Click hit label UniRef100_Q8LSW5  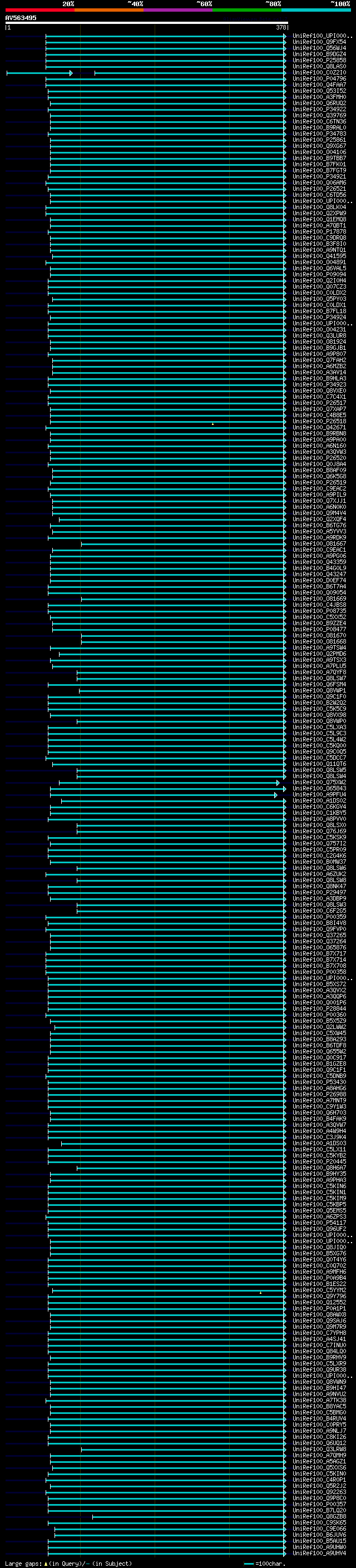pos(319,770)
